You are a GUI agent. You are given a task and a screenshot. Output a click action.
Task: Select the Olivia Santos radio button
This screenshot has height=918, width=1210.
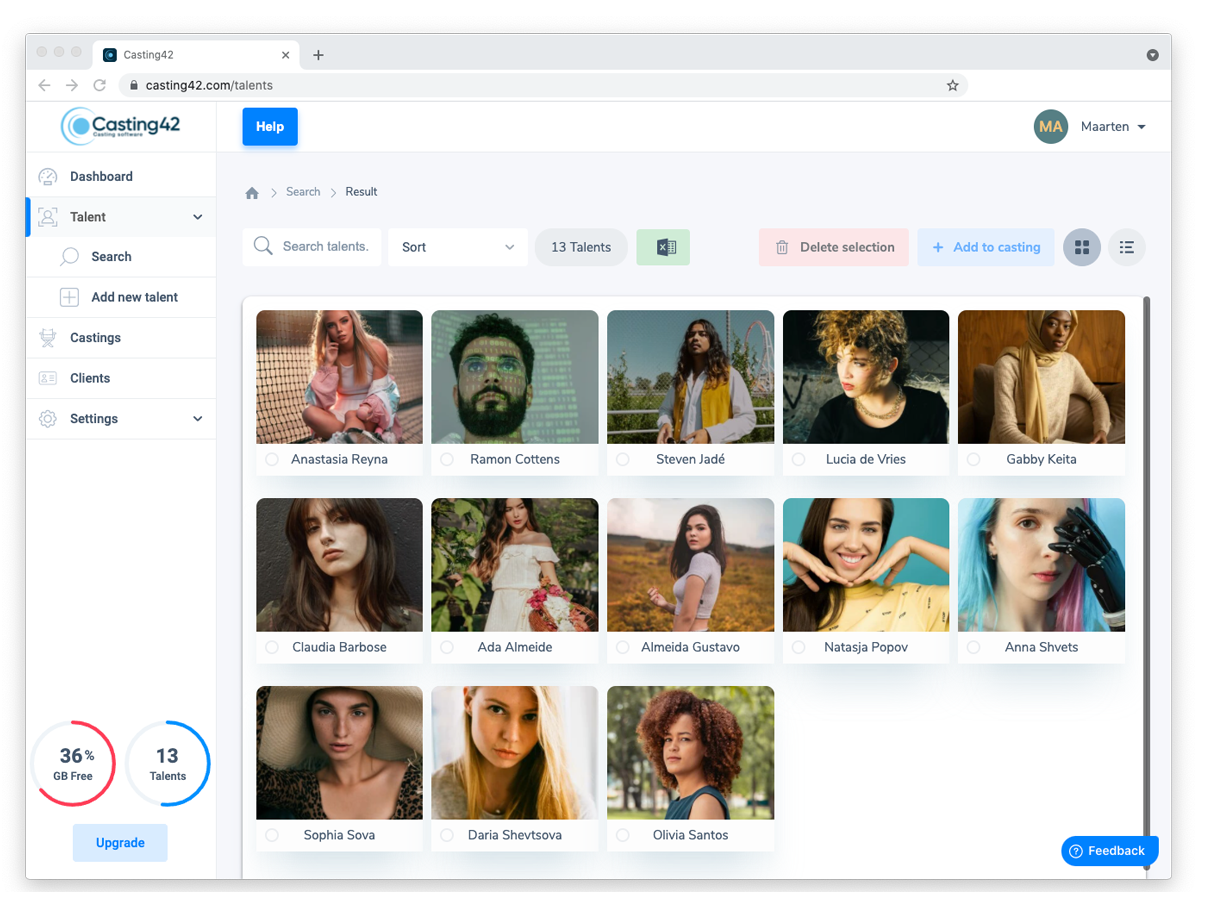(623, 836)
